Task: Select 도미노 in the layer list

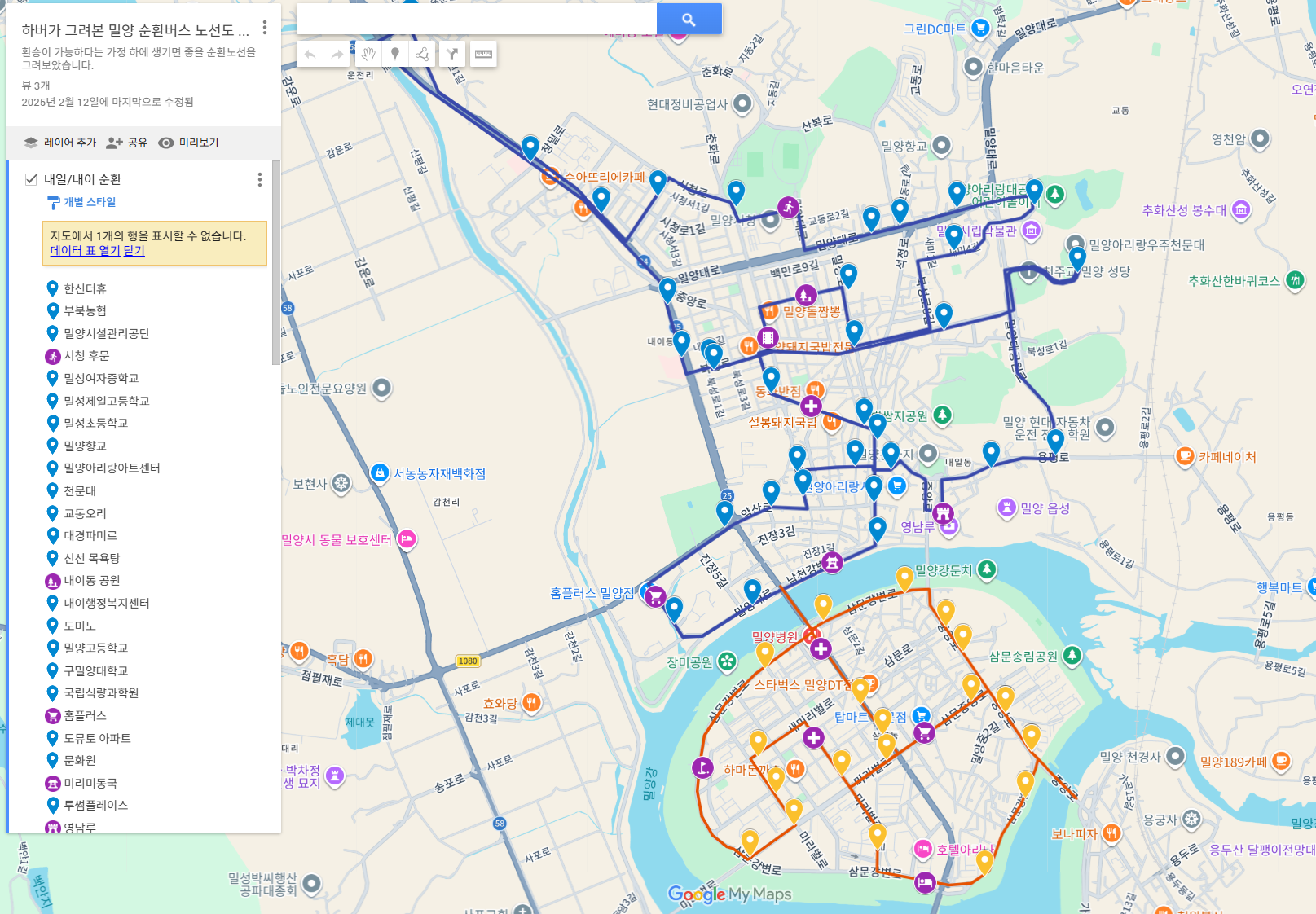Action: point(80,626)
